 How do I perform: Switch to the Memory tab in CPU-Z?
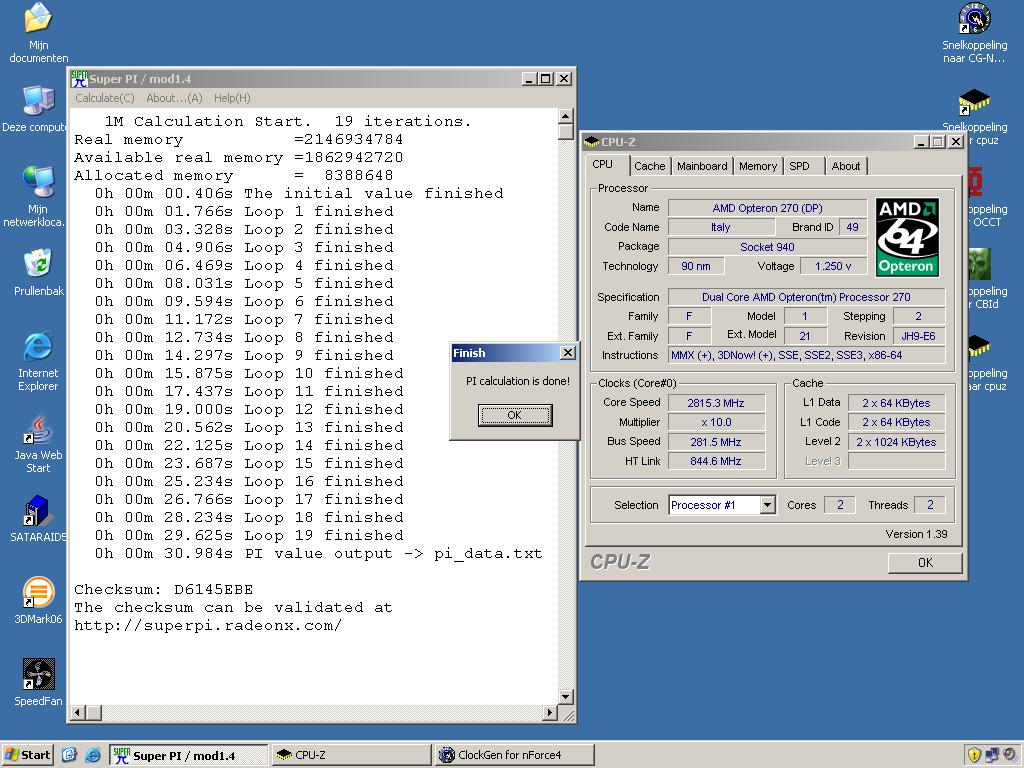758,166
